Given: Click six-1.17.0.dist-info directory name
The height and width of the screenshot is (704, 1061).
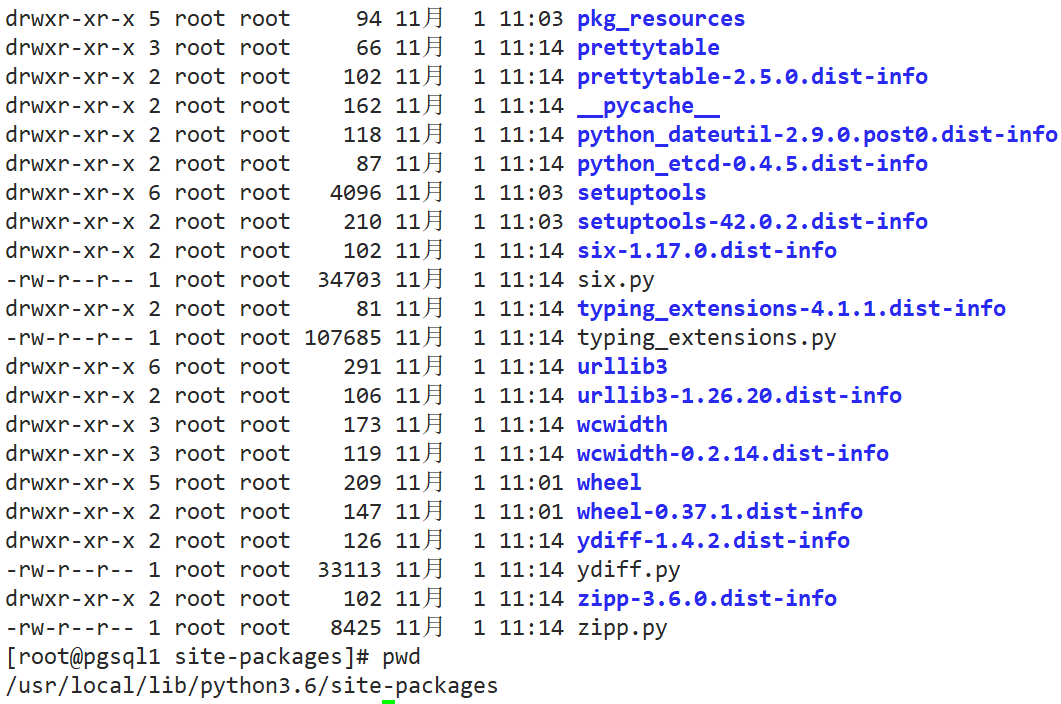Looking at the screenshot, I should point(706,251).
